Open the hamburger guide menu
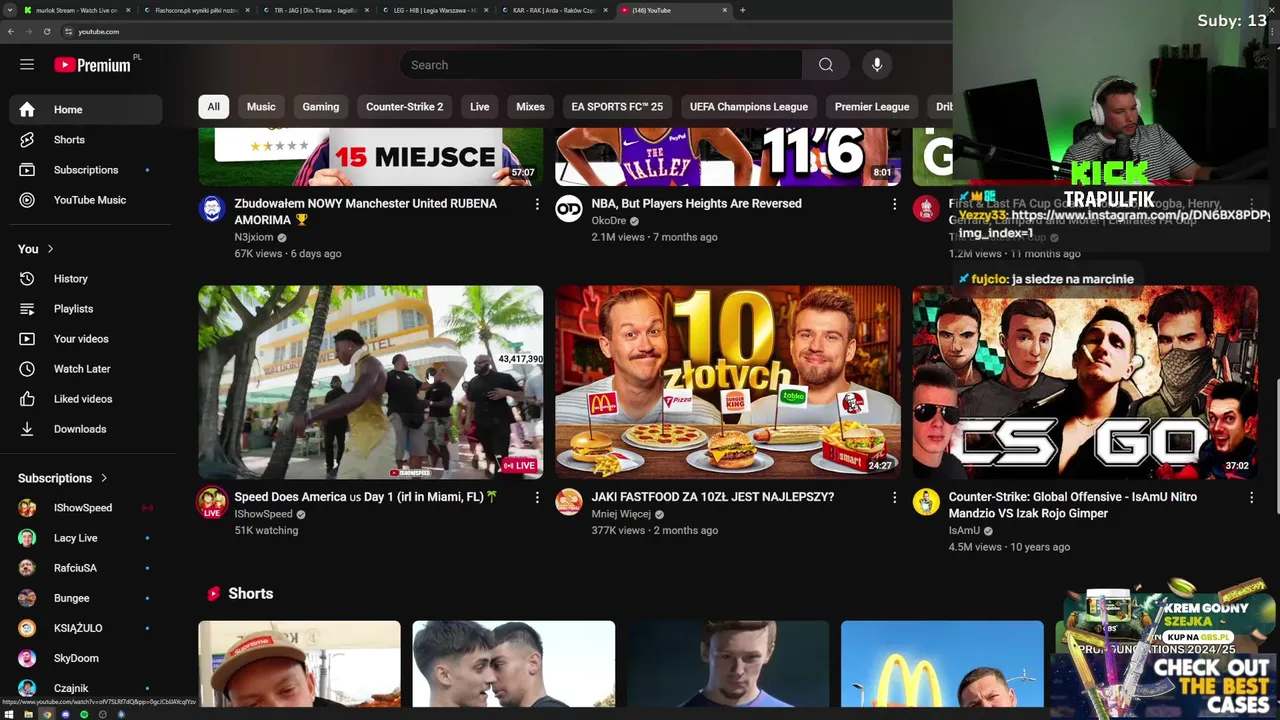This screenshot has height=720, width=1280. (27, 65)
